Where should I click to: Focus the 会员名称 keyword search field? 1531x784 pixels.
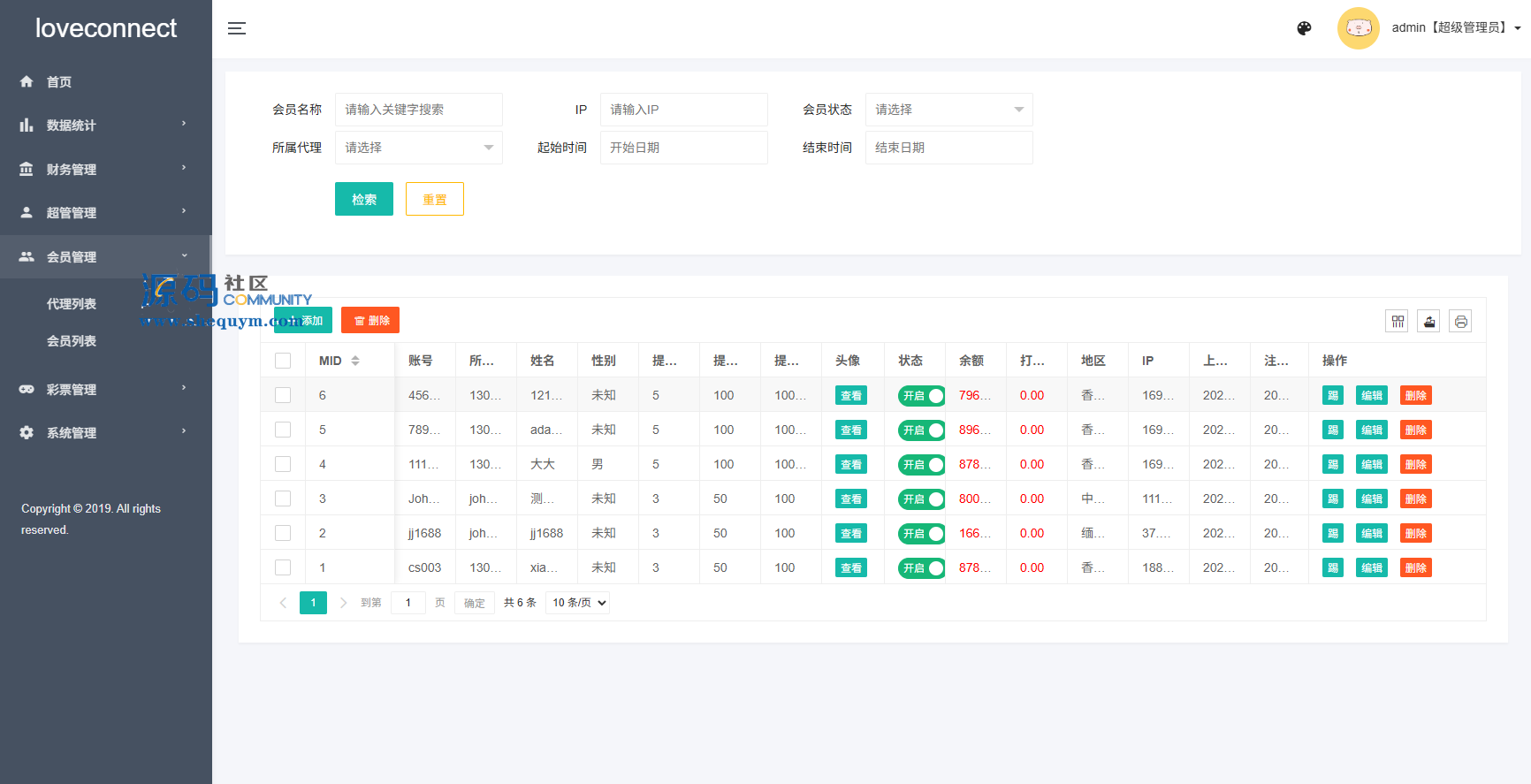coord(418,110)
